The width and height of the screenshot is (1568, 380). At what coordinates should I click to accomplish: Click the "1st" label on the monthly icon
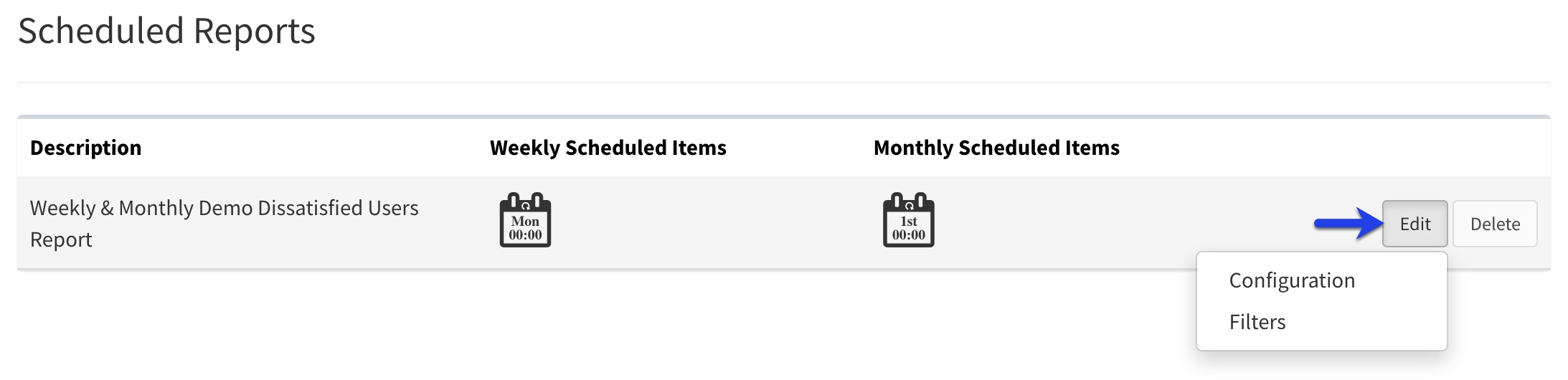tap(909, 222)
